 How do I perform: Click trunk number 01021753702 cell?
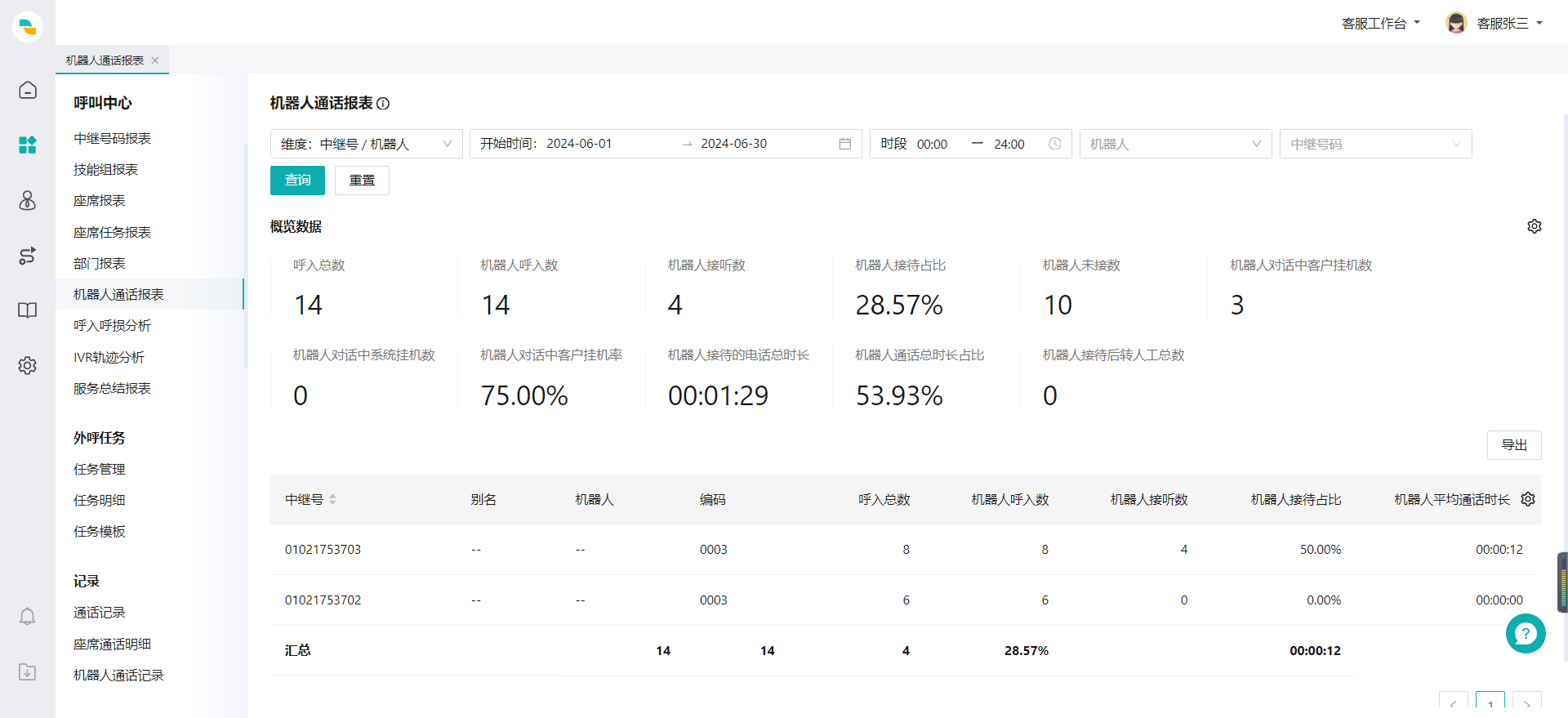(x=323, y=600)
